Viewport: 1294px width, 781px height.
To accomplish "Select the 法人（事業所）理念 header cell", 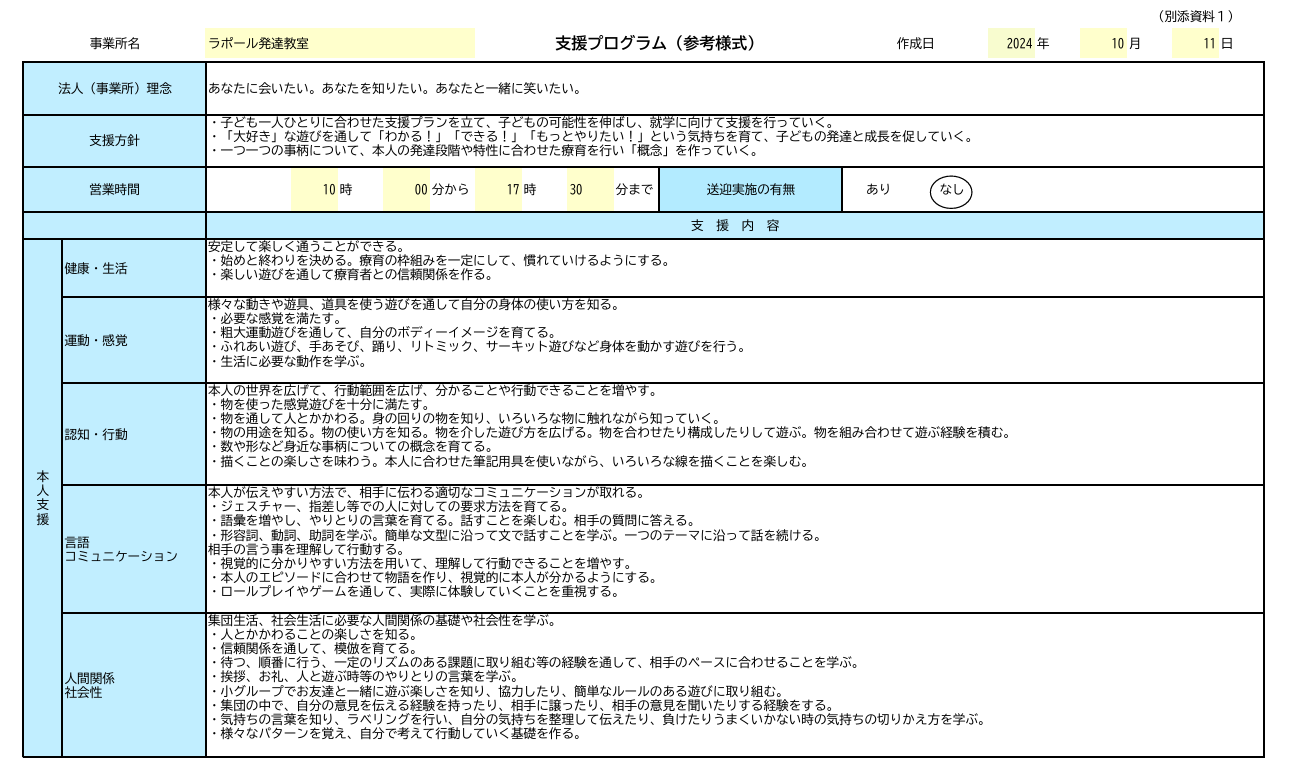I will click(115, 89).
